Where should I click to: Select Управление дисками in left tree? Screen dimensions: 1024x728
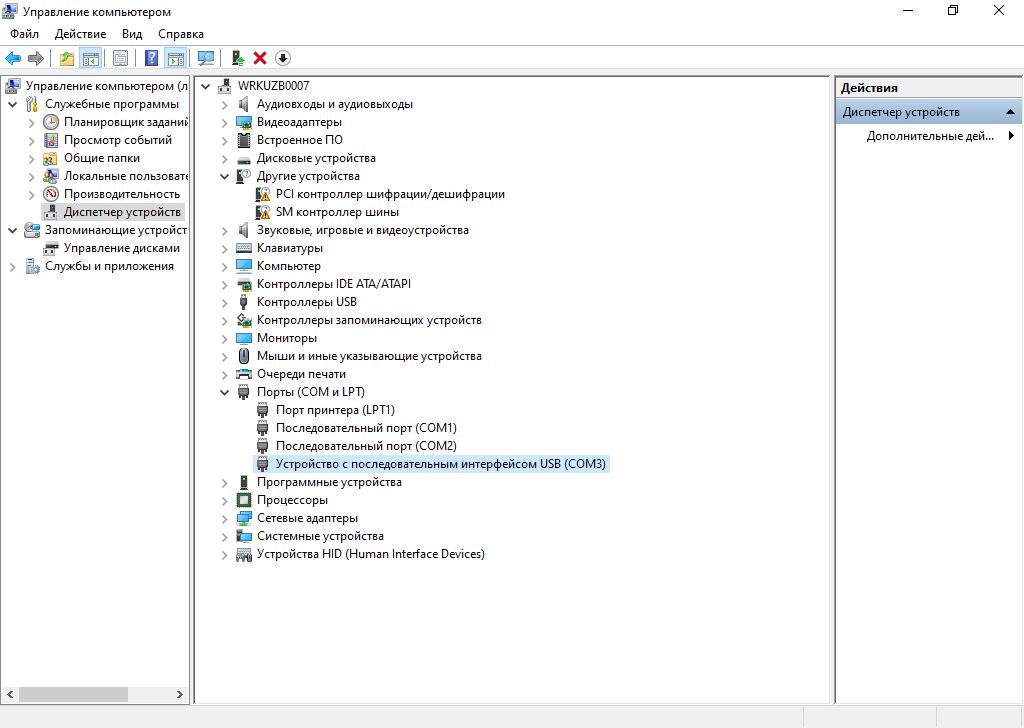click(x=121, y=248)
